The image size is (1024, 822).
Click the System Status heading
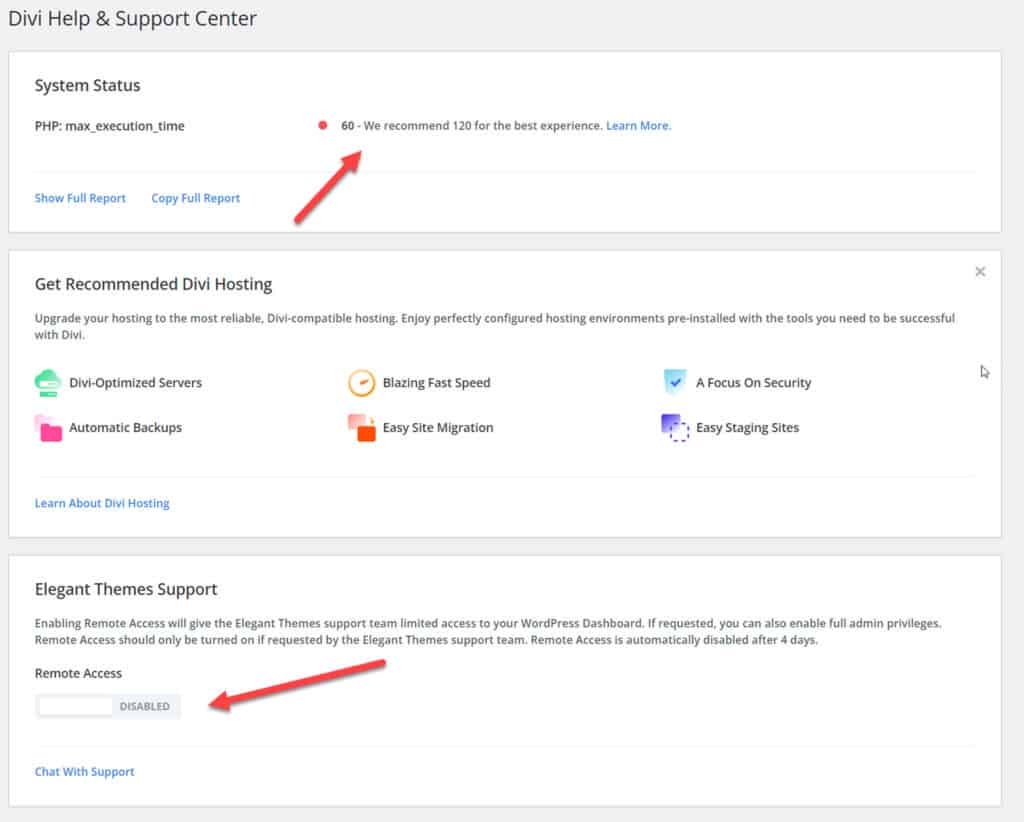pyautogui.click(x=88, y=86)
